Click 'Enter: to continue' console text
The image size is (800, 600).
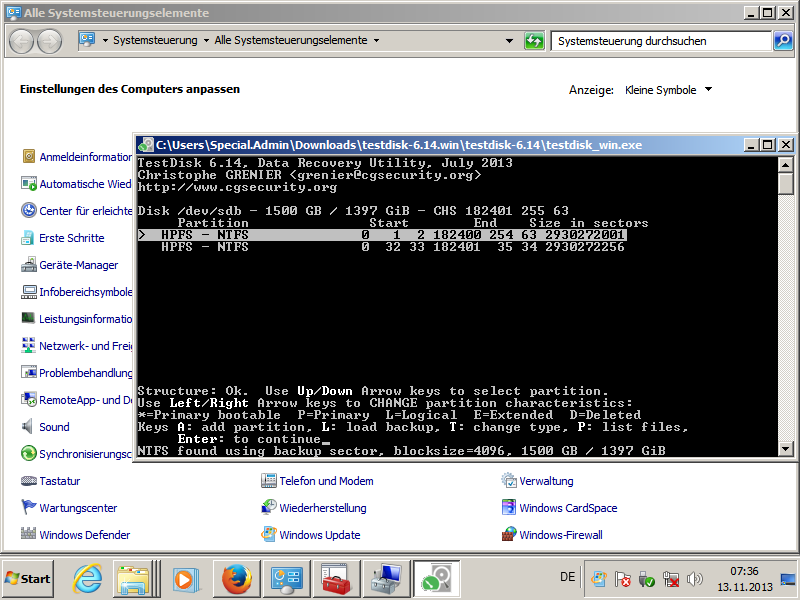pyautogui.click(x=249, y=439)
